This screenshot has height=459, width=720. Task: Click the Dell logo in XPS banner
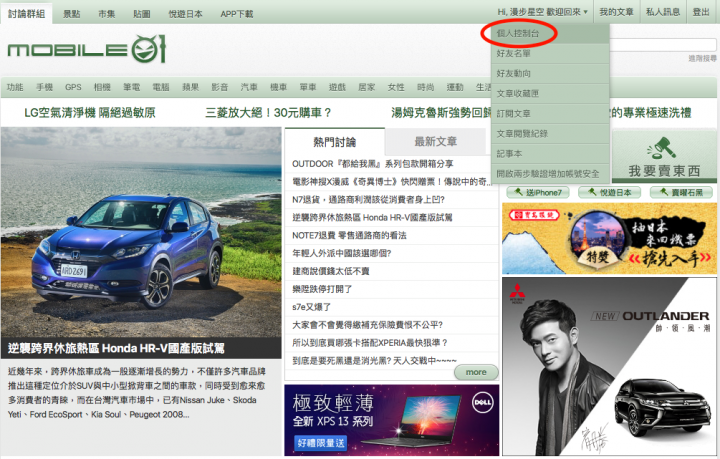[482, 403]
